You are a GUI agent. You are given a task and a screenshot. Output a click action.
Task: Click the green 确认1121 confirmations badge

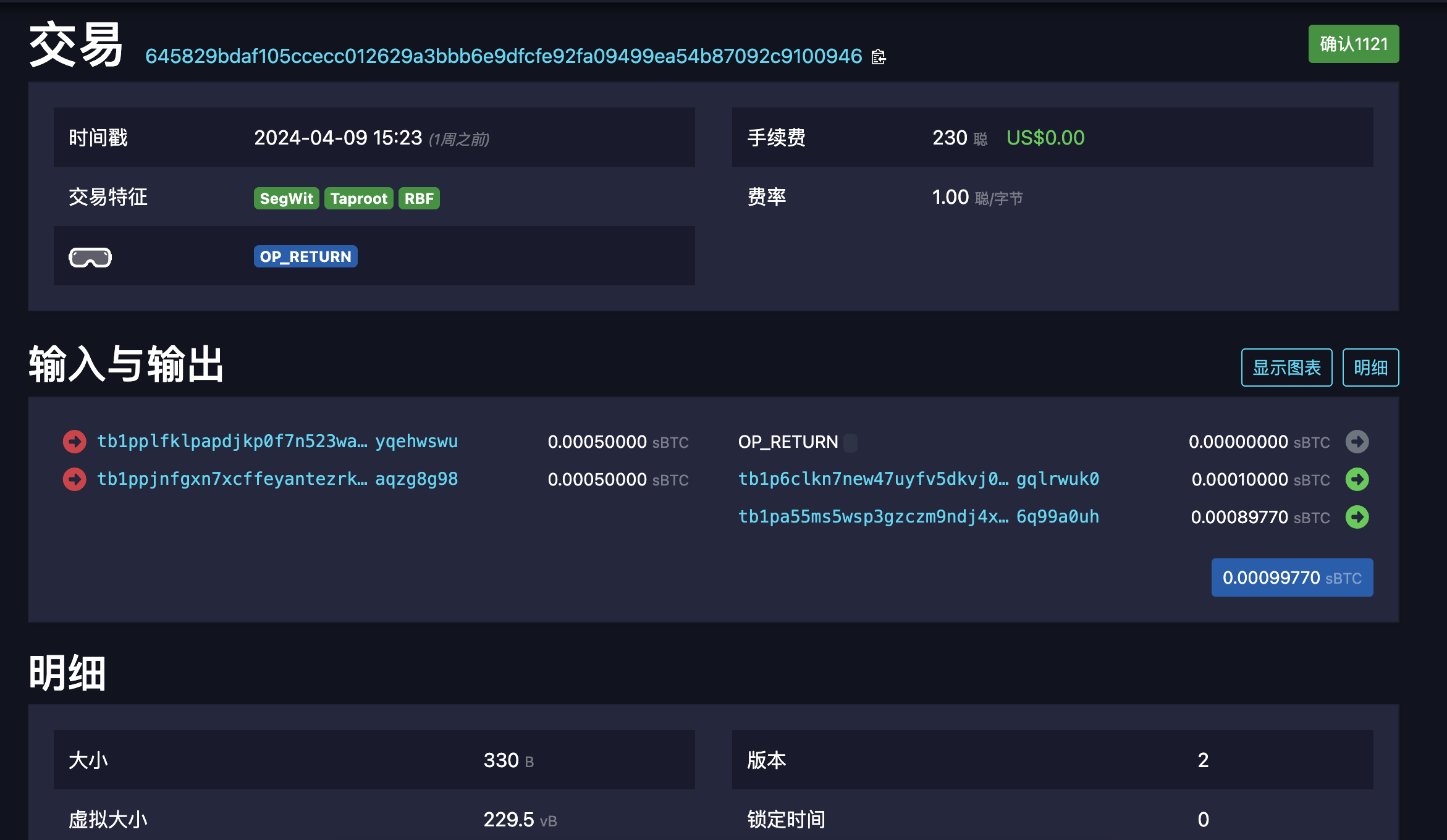(1353, 44)
